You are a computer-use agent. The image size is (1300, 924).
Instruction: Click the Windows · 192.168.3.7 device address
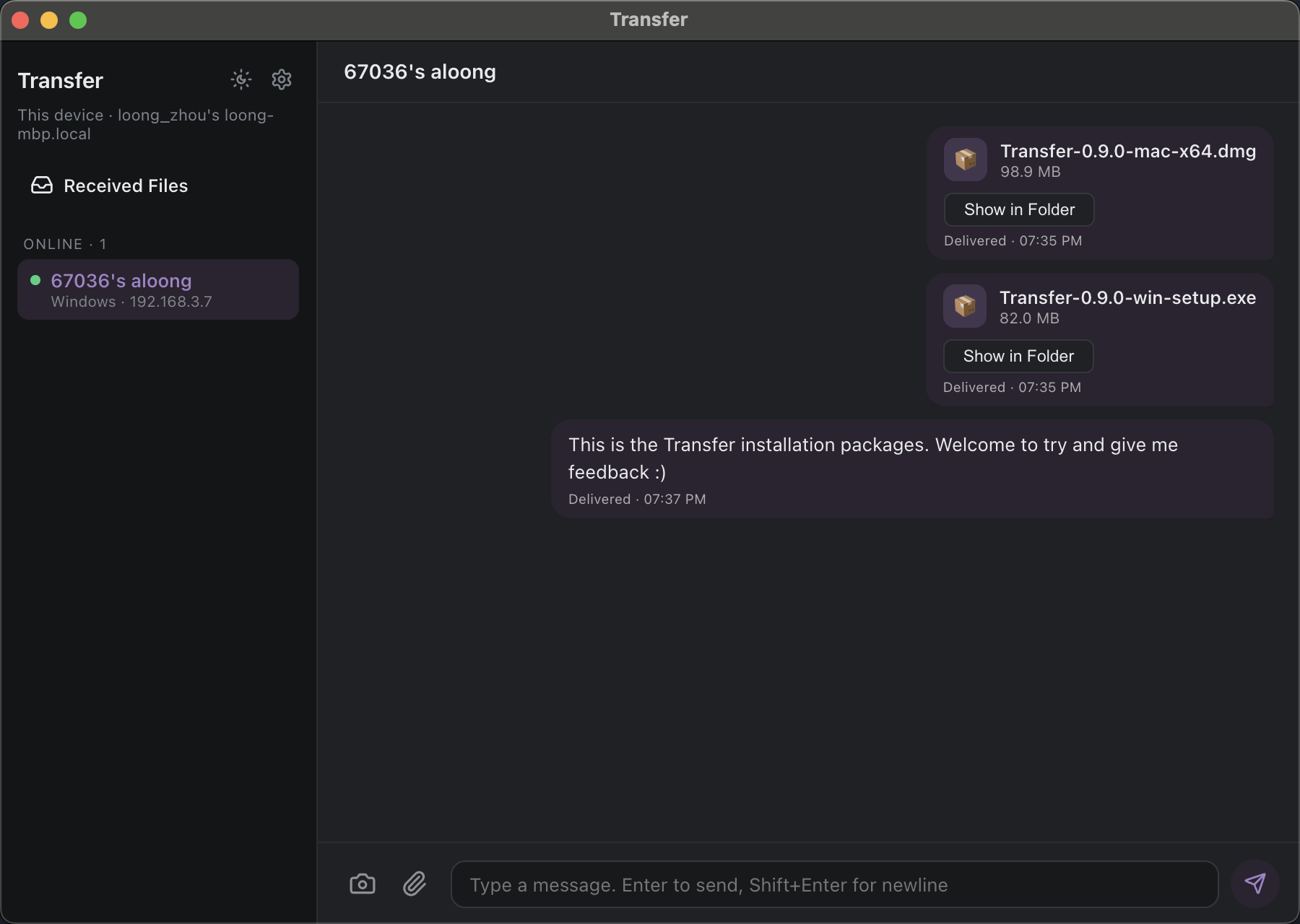[131, 302]
